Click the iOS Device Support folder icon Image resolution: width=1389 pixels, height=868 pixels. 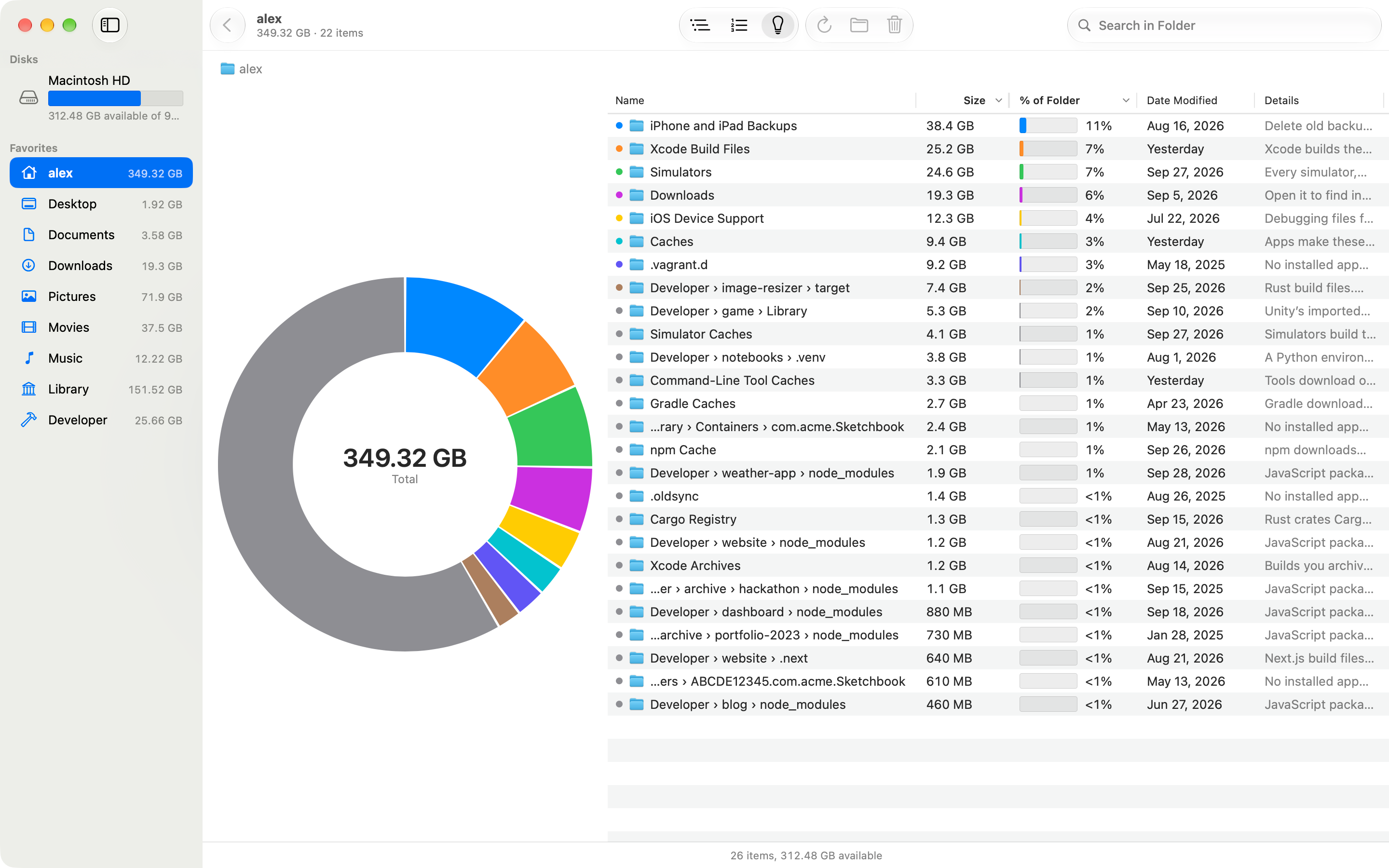636,218
